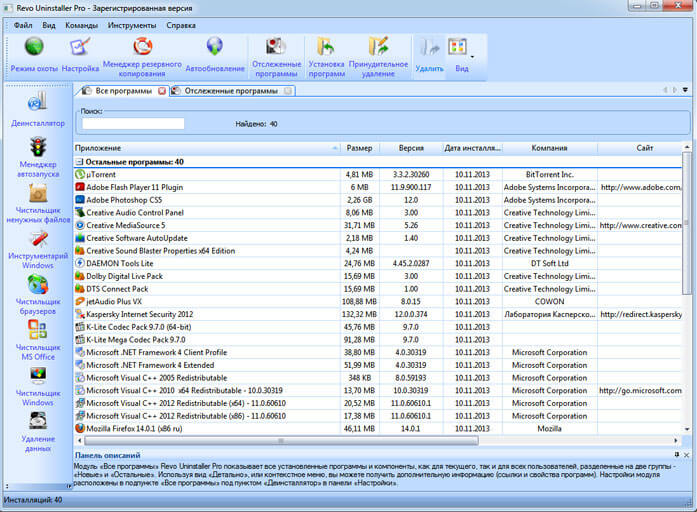This screenshot has height=512, width=697.
Task: Close the Панель описаний panel
Action: pyautogui.click(x=686, y=455)
